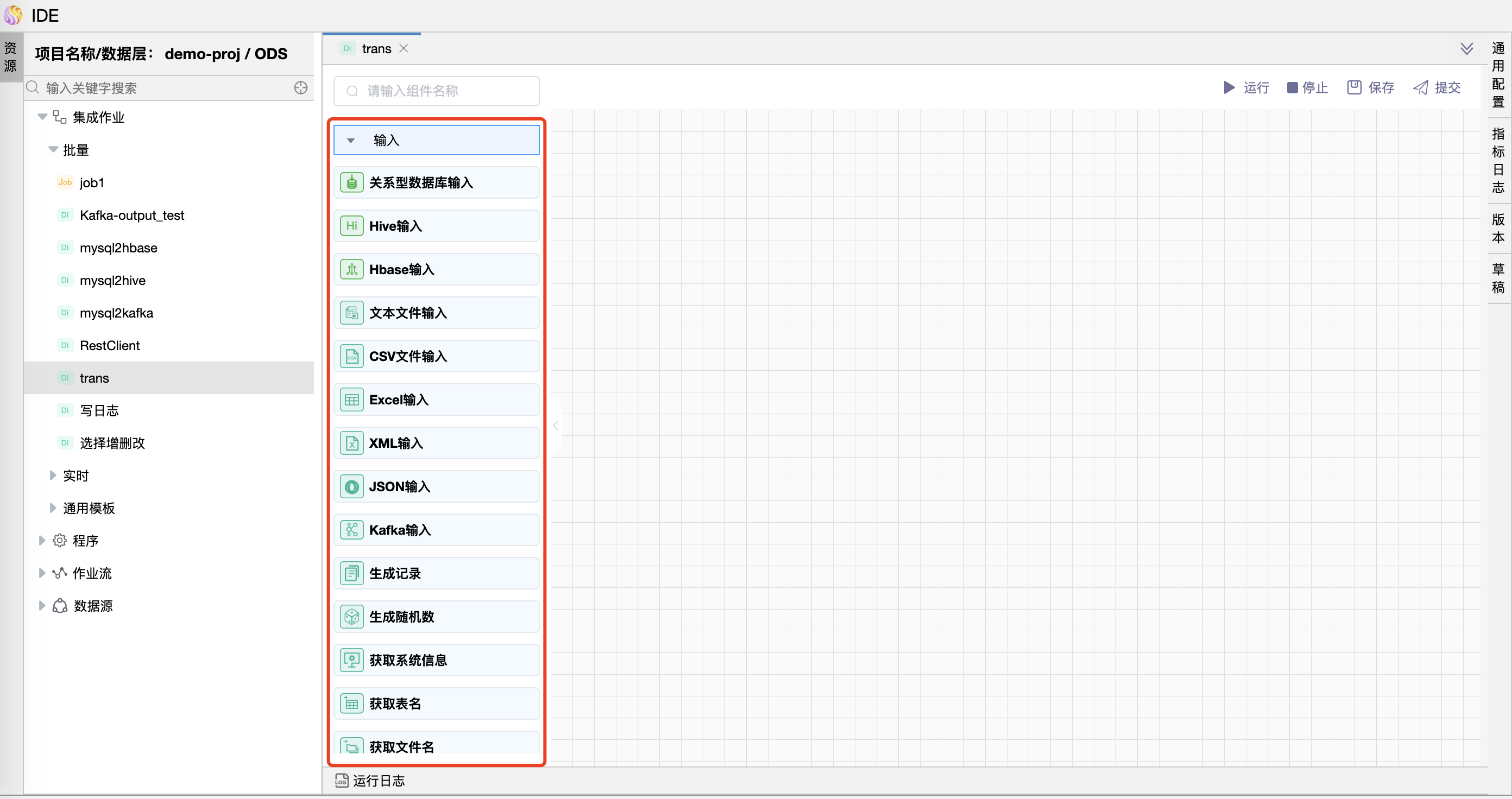
Task: Click the Stop square icon
Action: [x=1292, y=88]
